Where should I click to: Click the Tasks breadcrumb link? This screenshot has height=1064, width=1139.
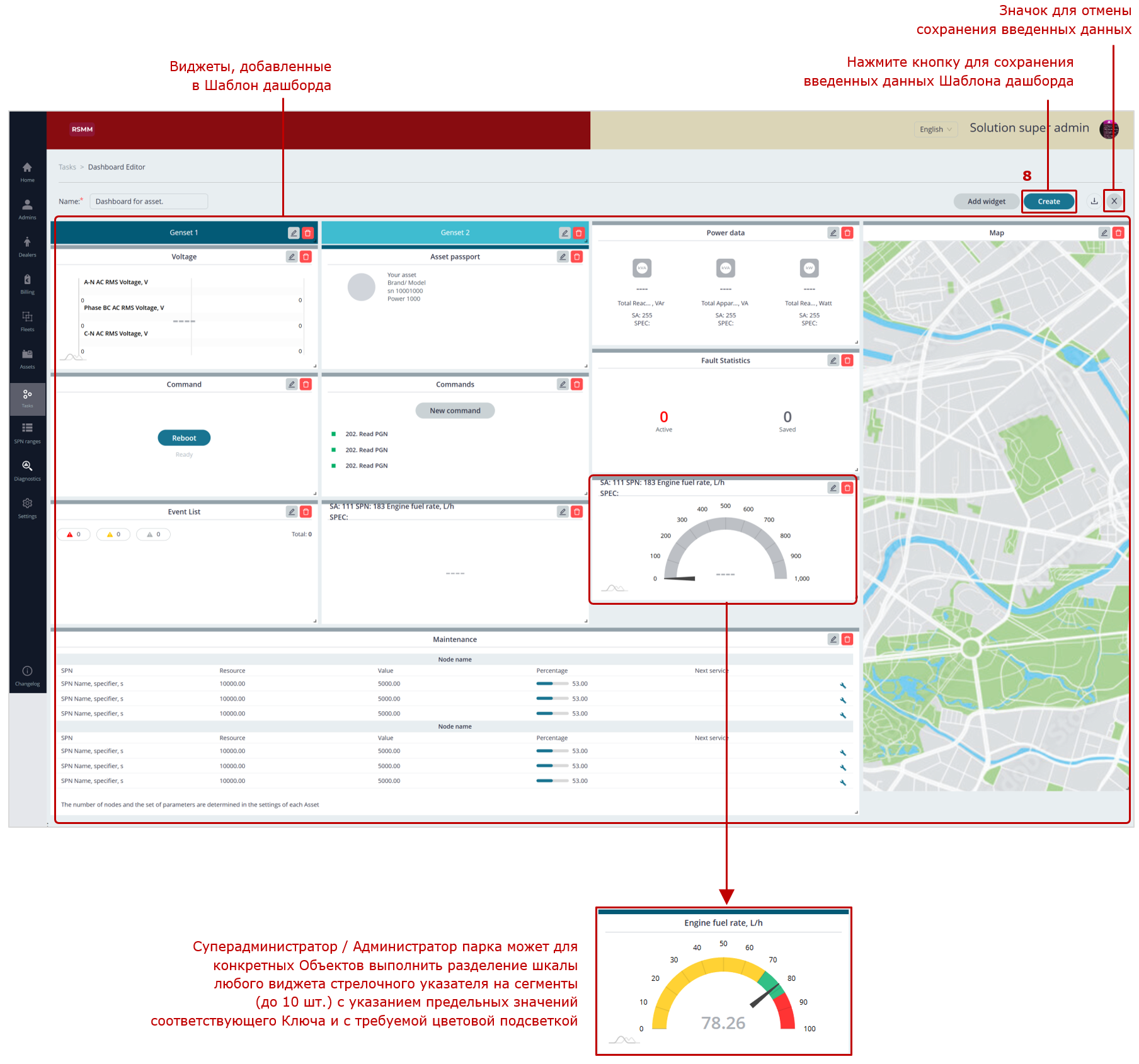point(67,168)
